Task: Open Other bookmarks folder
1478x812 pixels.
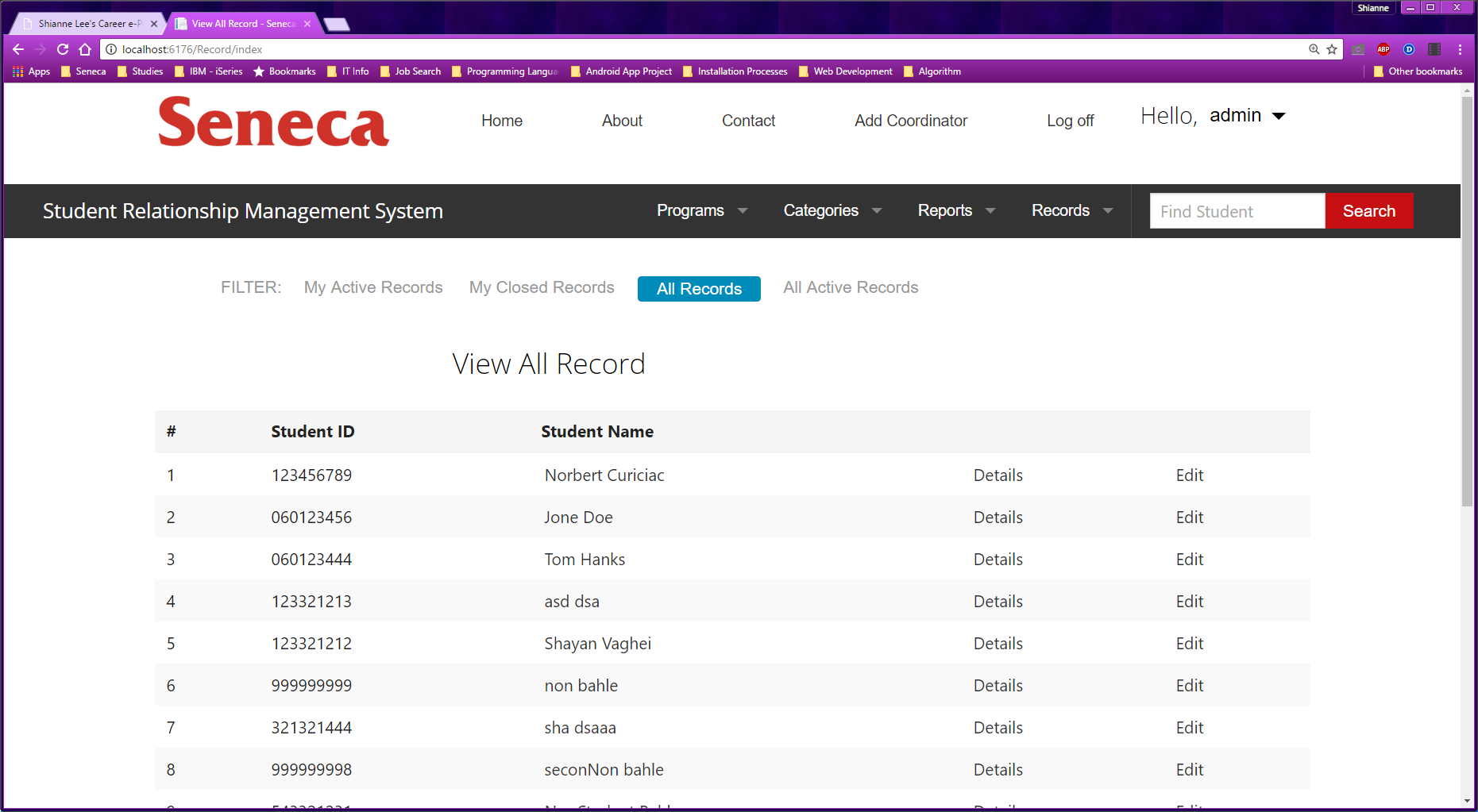Action: click(x=1418, y=71)
